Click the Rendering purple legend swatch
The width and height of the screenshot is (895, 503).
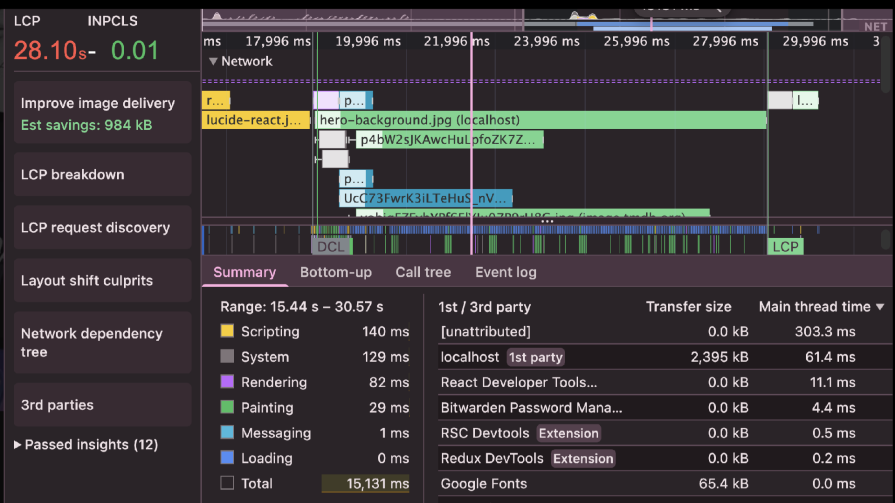coord(227,382)
